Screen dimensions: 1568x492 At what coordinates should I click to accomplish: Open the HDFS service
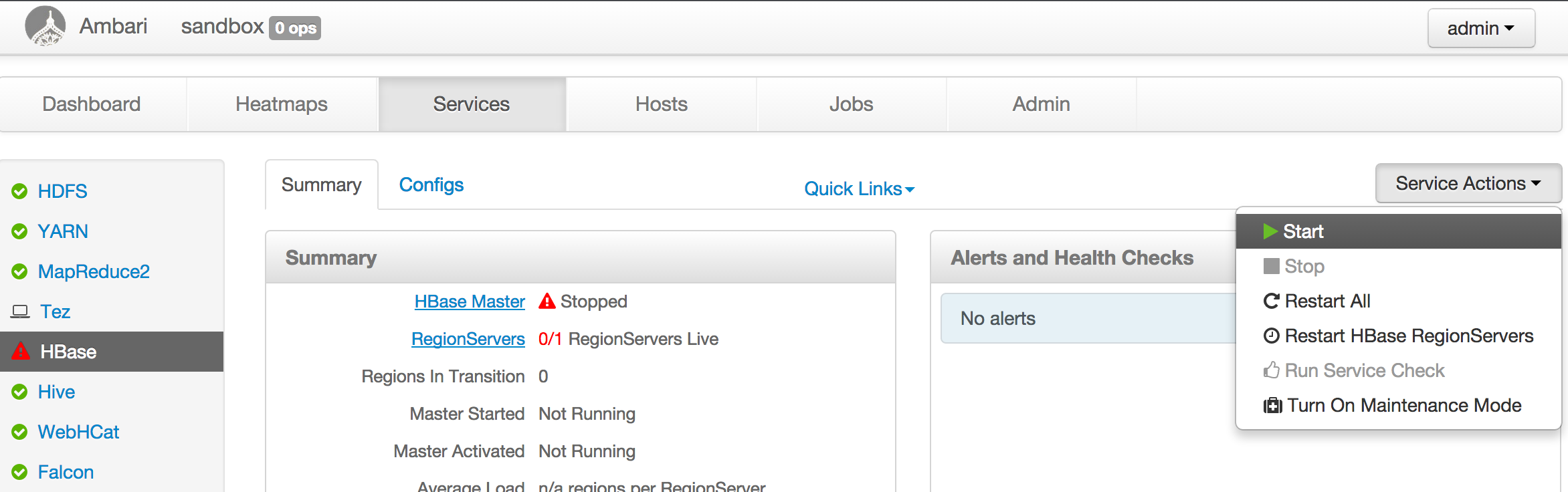[63, 191]
